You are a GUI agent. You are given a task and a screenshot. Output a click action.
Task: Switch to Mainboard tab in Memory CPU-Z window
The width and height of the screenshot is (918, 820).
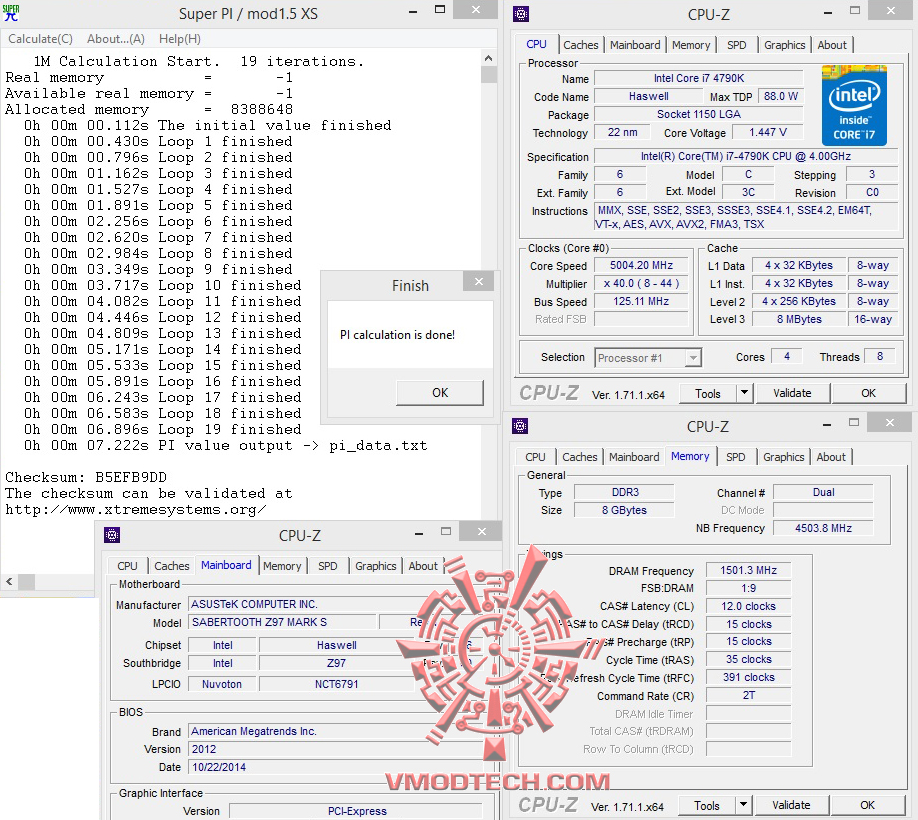click(633, 457)
